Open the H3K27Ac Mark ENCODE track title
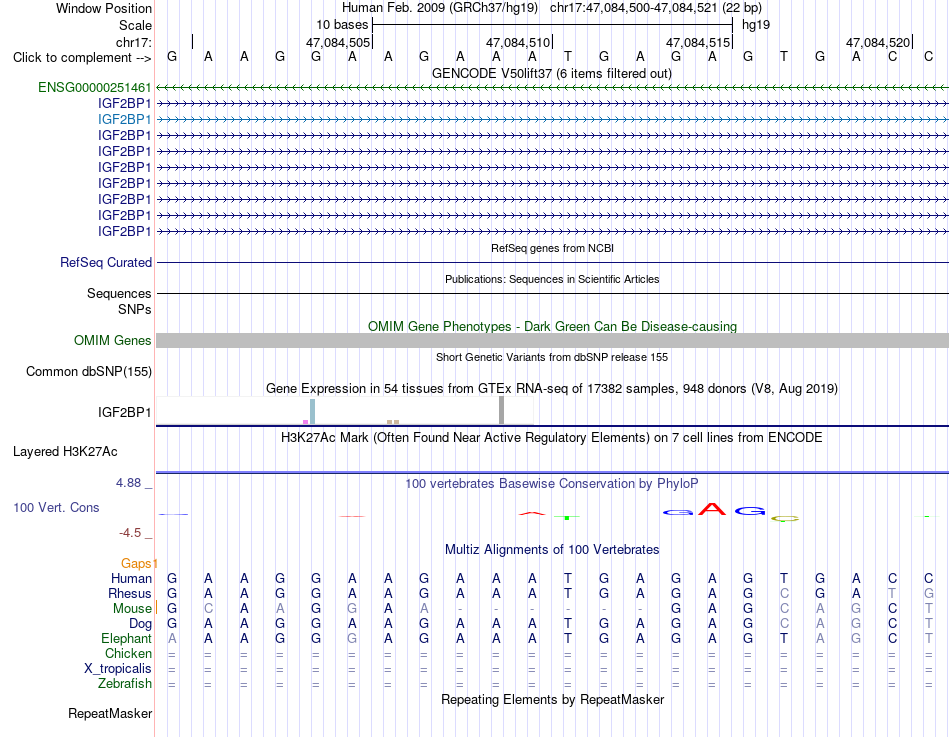 (x=551, y=438)
